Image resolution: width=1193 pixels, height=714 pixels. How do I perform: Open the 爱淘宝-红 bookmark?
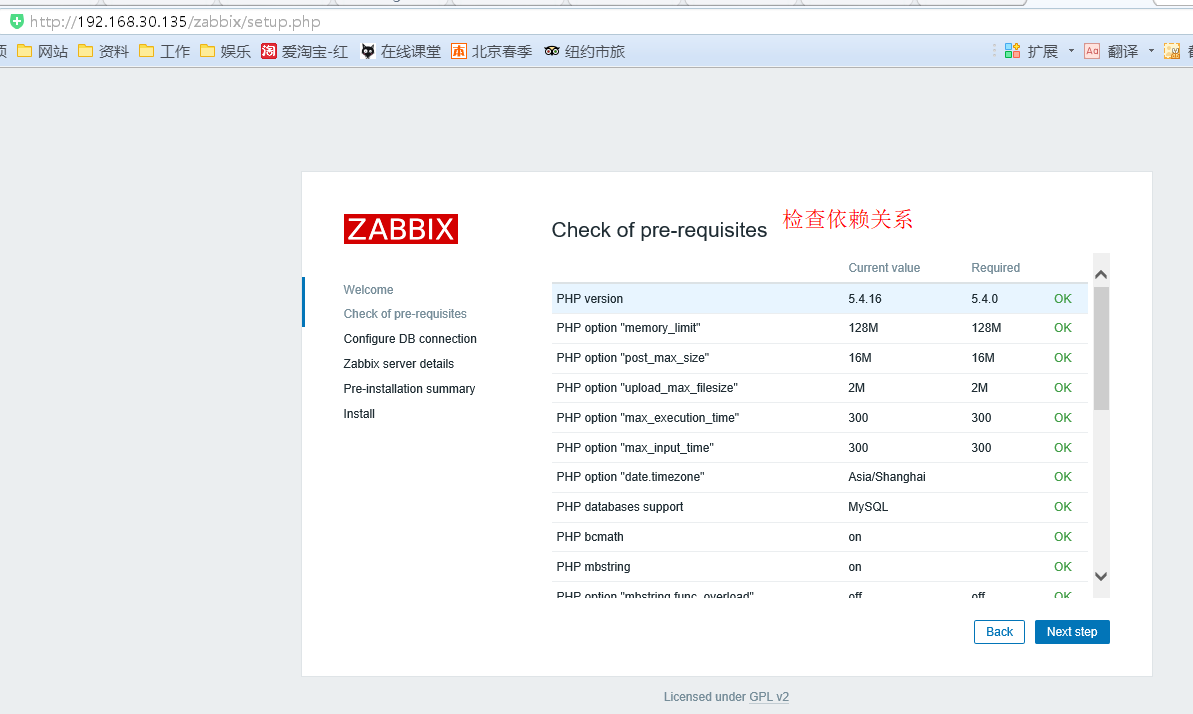click(304, 51)
